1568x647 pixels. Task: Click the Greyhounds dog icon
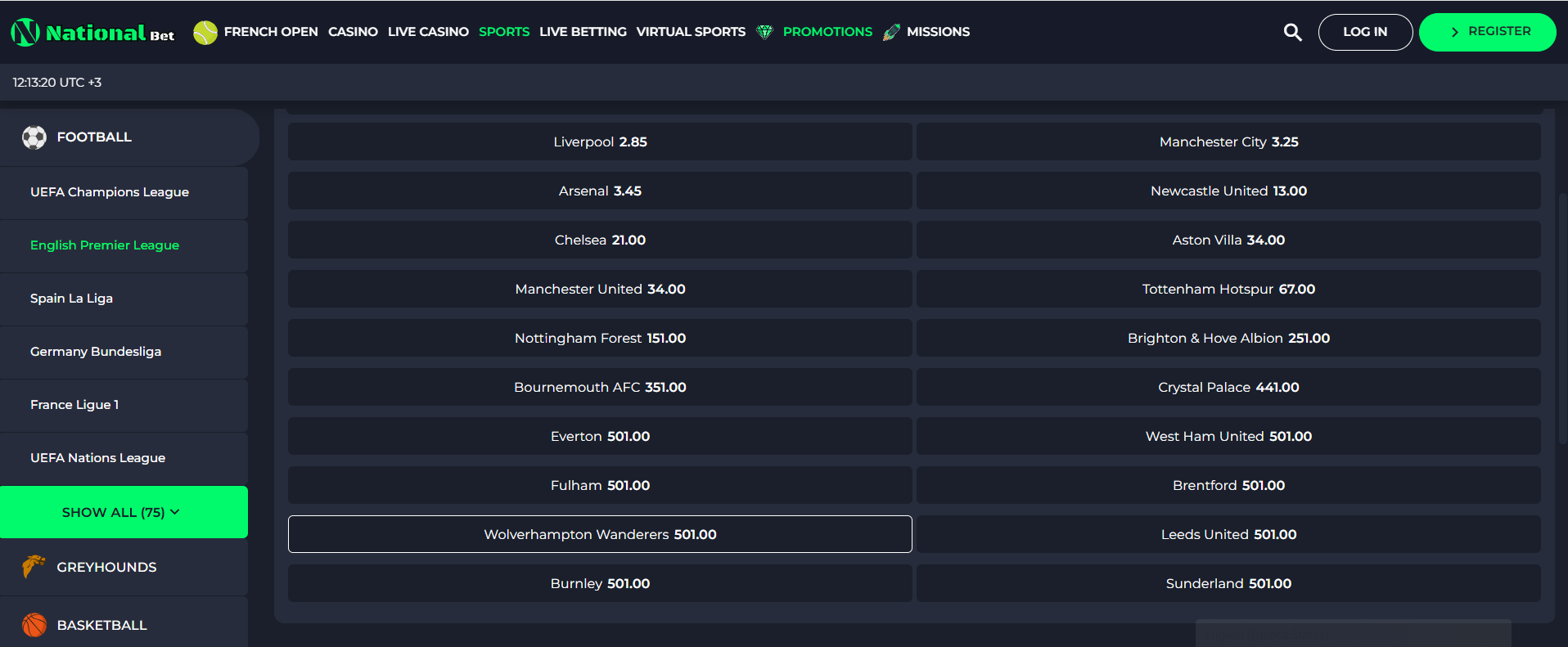[34, 566]
